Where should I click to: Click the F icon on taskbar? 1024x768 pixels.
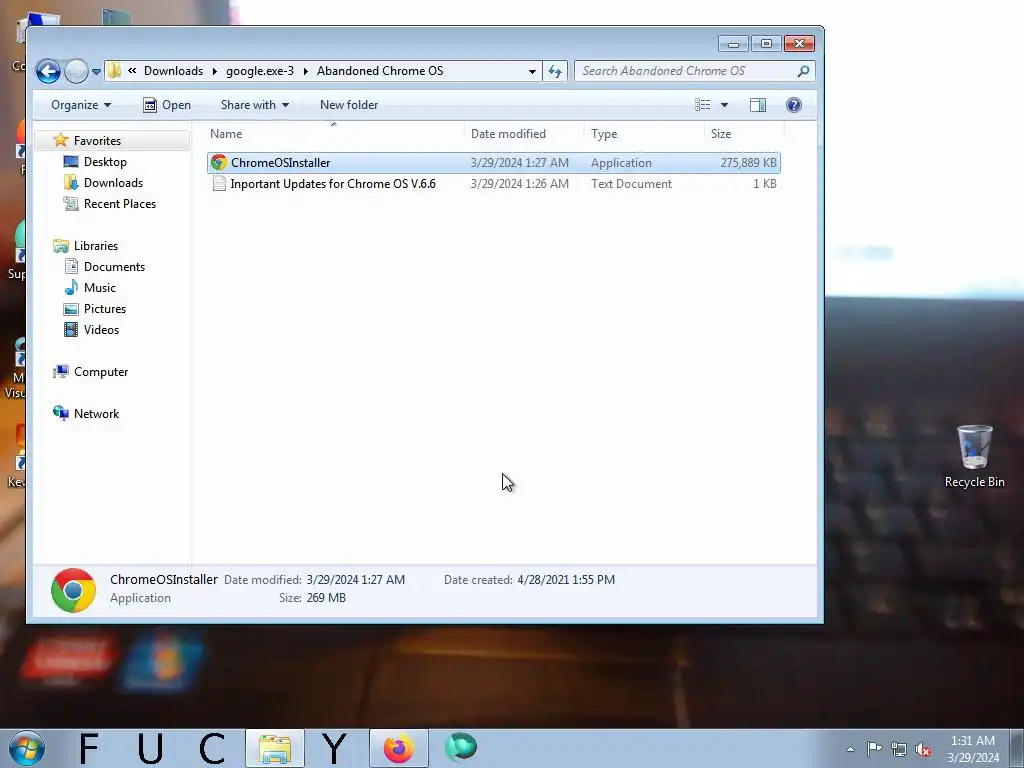point(89,748)
